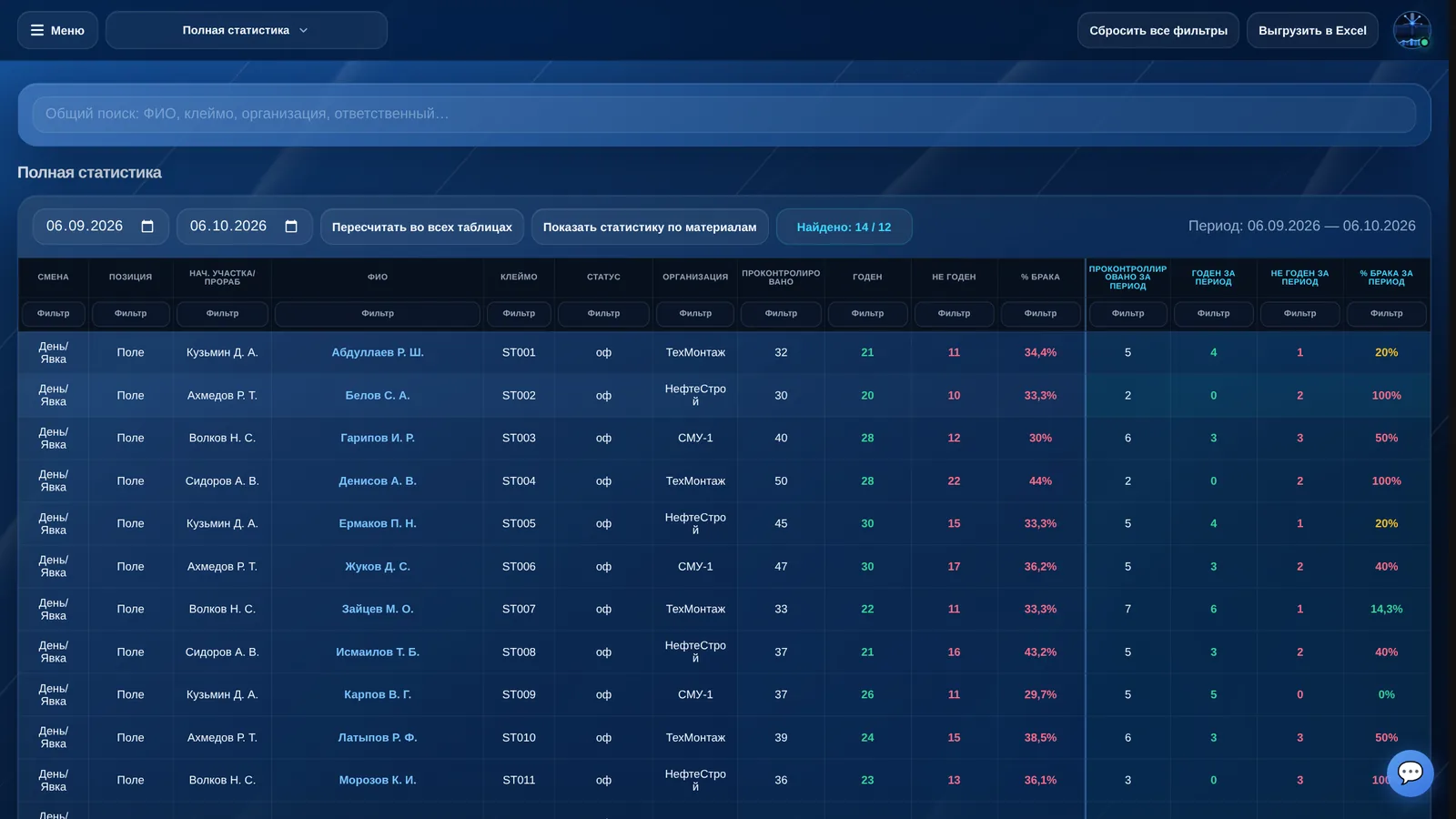The height and width of the screenshot is (819, 1456).
Task: Click the Найдено: 14 / 12 indicator
Action: [x=844, y=227]
